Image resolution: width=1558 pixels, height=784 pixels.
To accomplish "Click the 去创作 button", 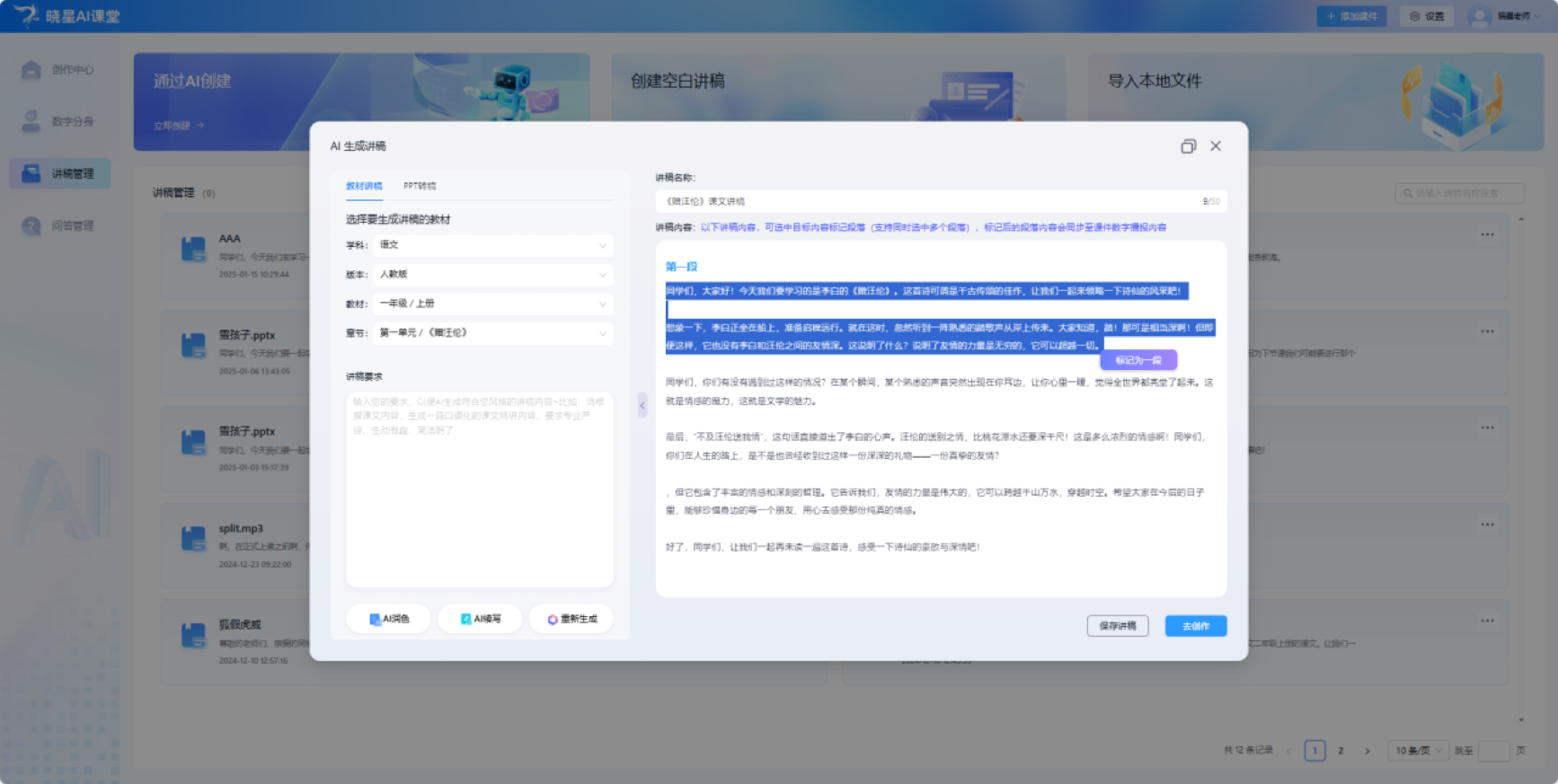I will coord(1195,626).
